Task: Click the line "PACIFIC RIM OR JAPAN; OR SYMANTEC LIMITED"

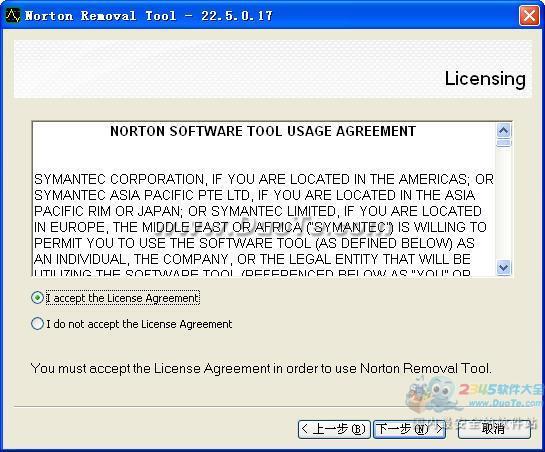Action: (x=258, y=211)
